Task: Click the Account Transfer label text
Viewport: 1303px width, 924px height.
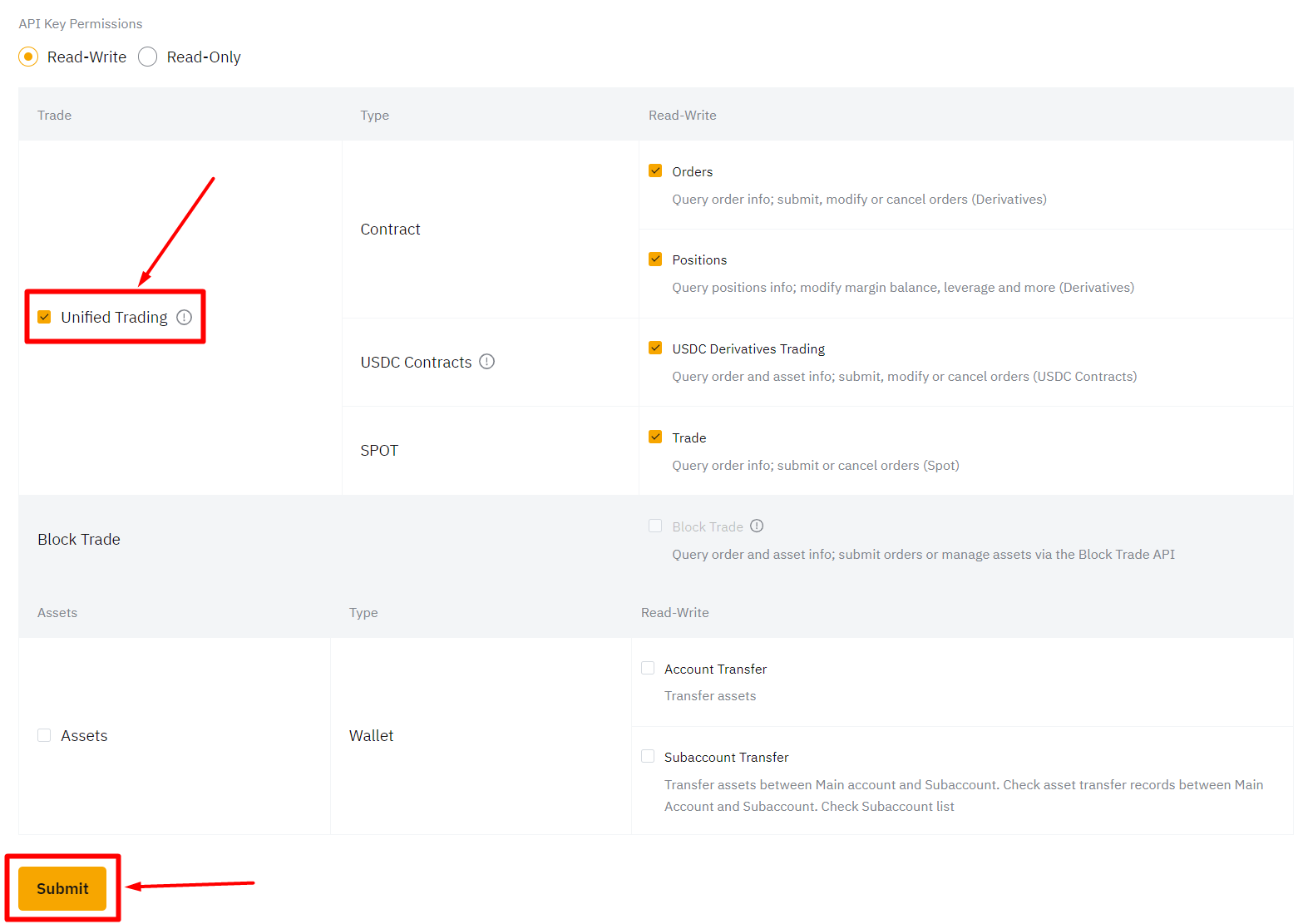Action: pos(715,670)
